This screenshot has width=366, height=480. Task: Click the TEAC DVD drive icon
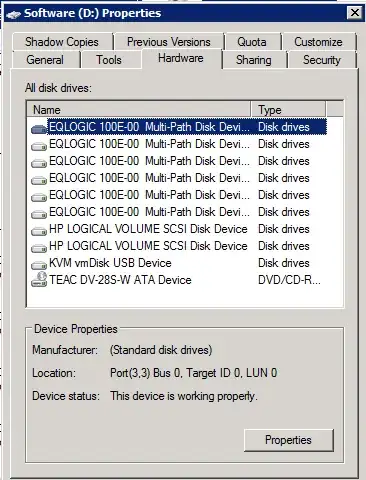pyautogui.click(x=39, y=280)
